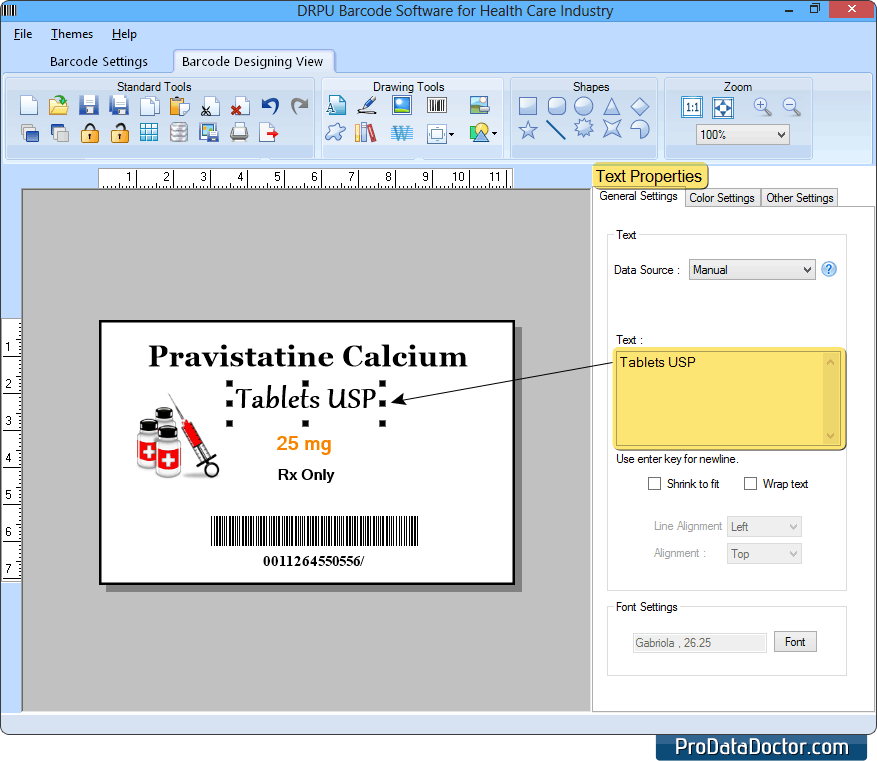Click the Undo icon in Standard Tools
Image resolution: width=877 pixels, height=761 pixels.
pyautogui.click(x=268, y=104)
